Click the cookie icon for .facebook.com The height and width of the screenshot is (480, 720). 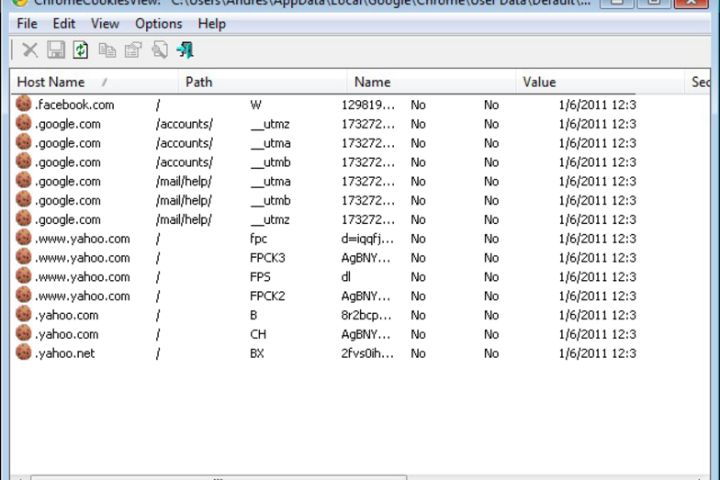click(24, 104)
